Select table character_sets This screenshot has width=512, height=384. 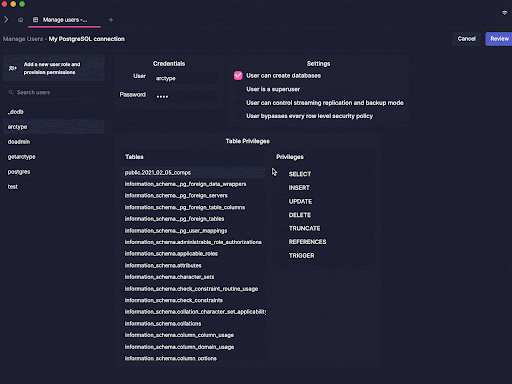tap(194, 277)
